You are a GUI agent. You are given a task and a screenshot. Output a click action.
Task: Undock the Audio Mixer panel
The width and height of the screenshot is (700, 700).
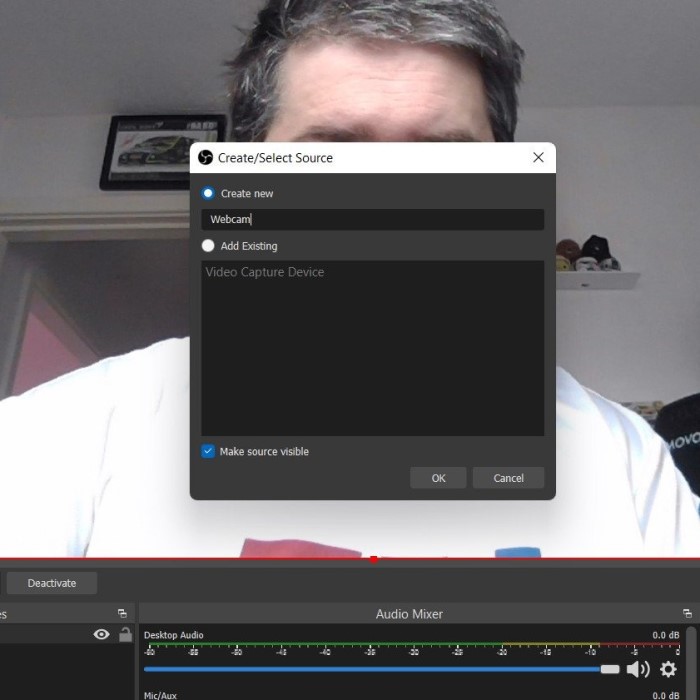pyautogui.click(x=688, y=613)
